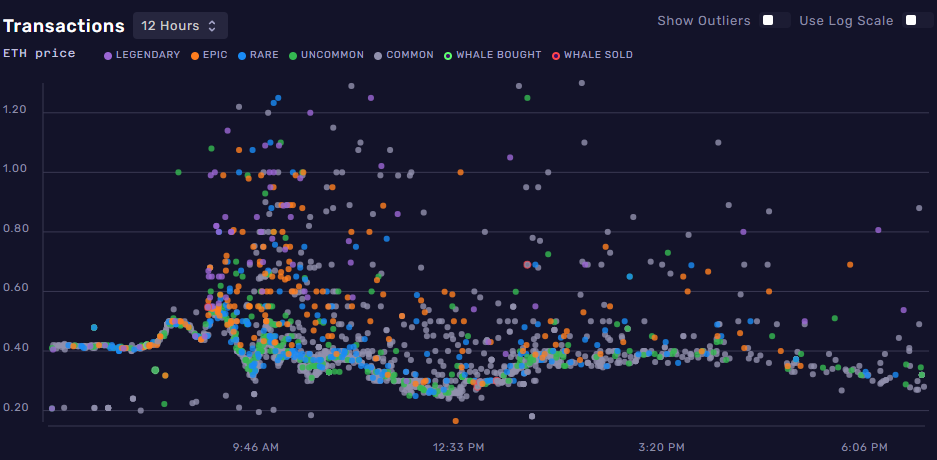Click the 9:46 AM time axis label
The width and height of the screenshot is (937, 460).
coord(255,446)
